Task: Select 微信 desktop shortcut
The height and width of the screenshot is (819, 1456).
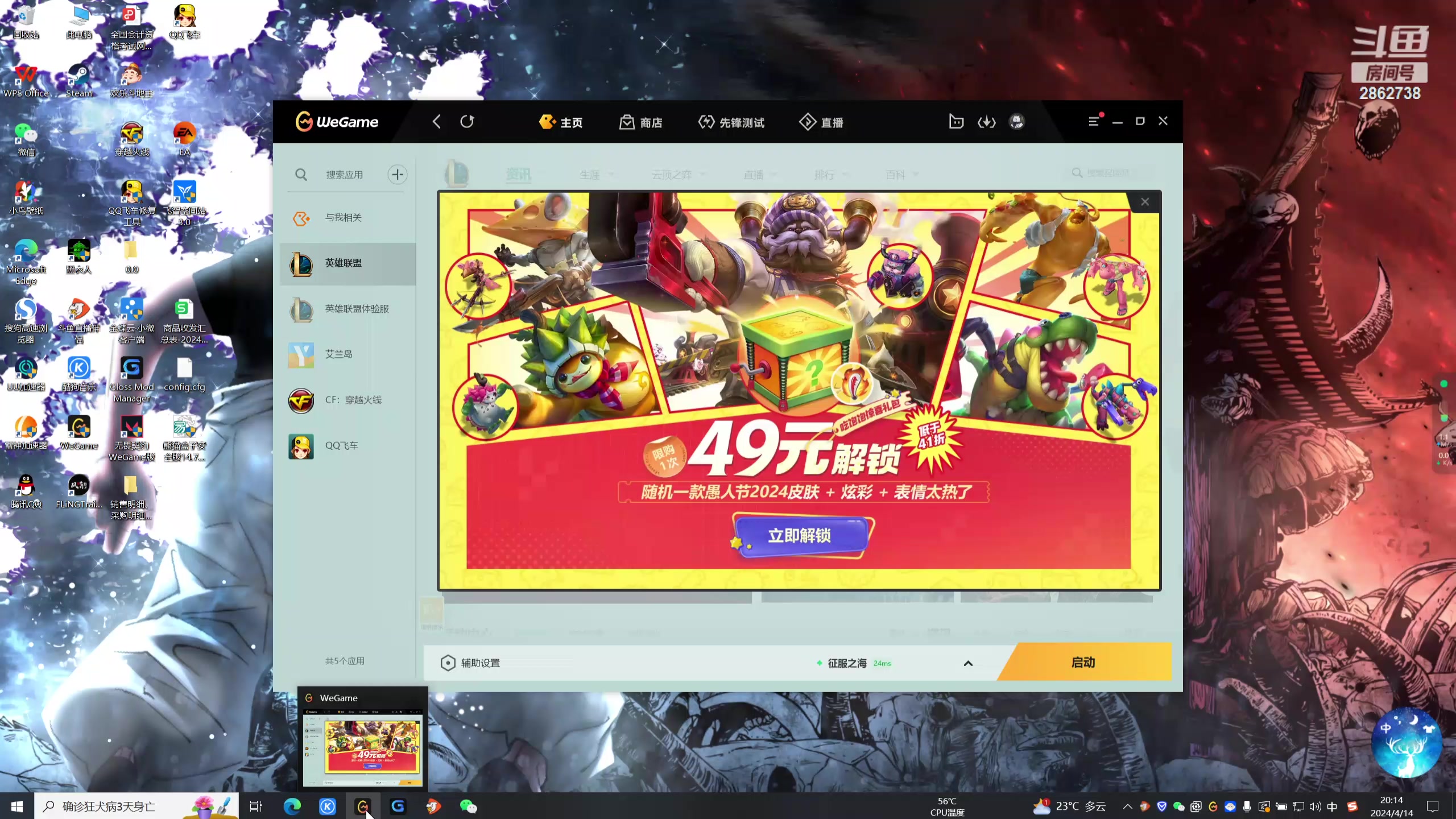Action: (x=26, y=139)
